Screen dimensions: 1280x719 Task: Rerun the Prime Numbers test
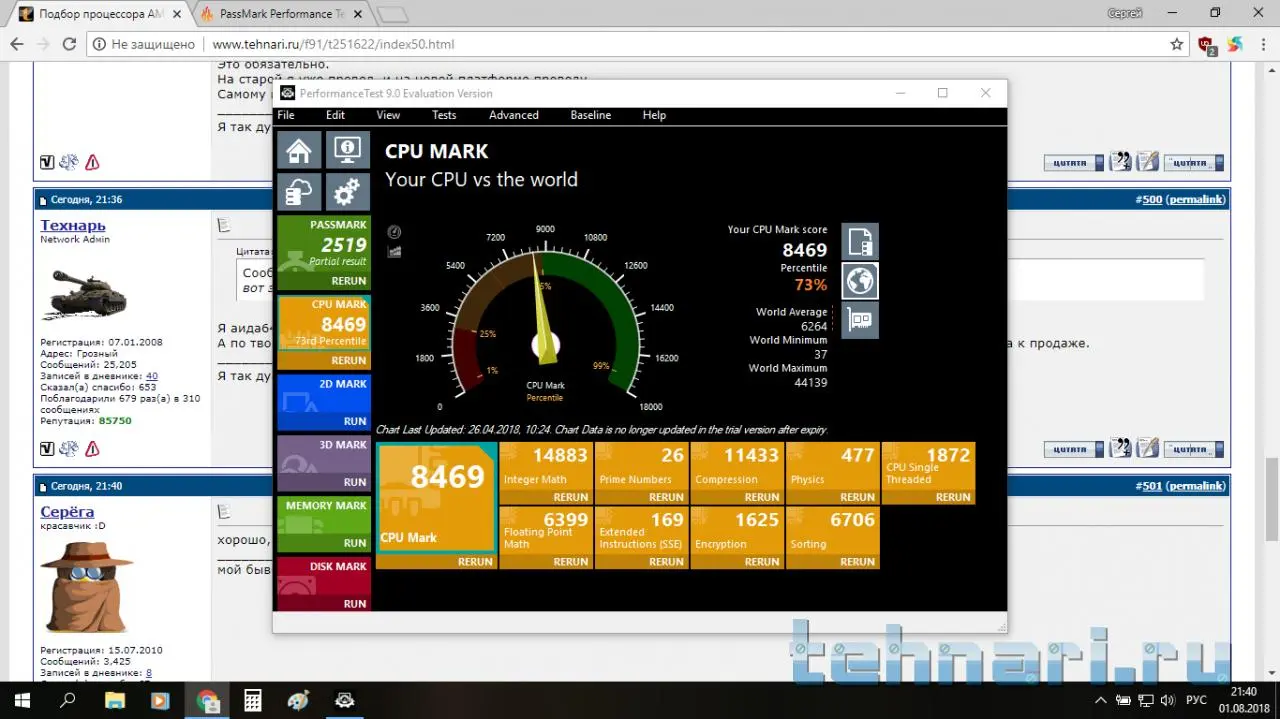coord(666,497)
